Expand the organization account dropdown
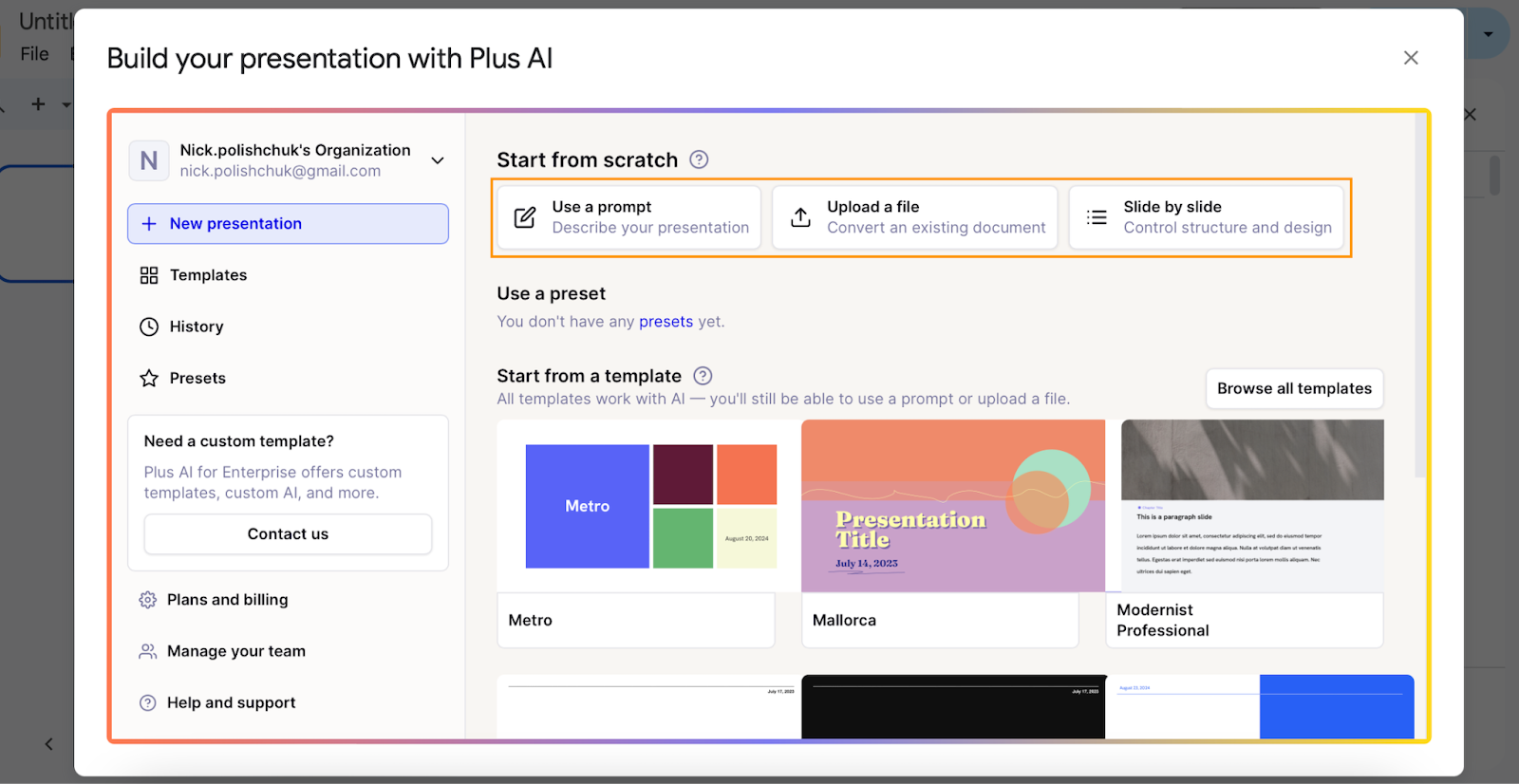 [x=438, y=160]
